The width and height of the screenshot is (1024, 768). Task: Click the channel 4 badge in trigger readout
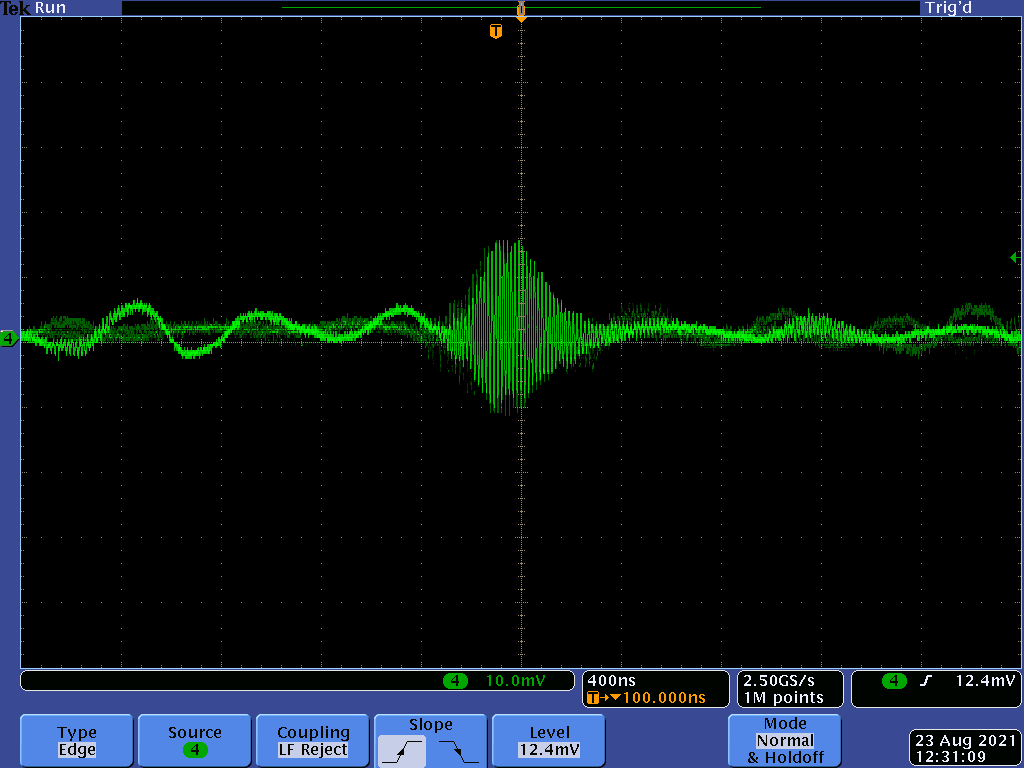pos(893,681)
